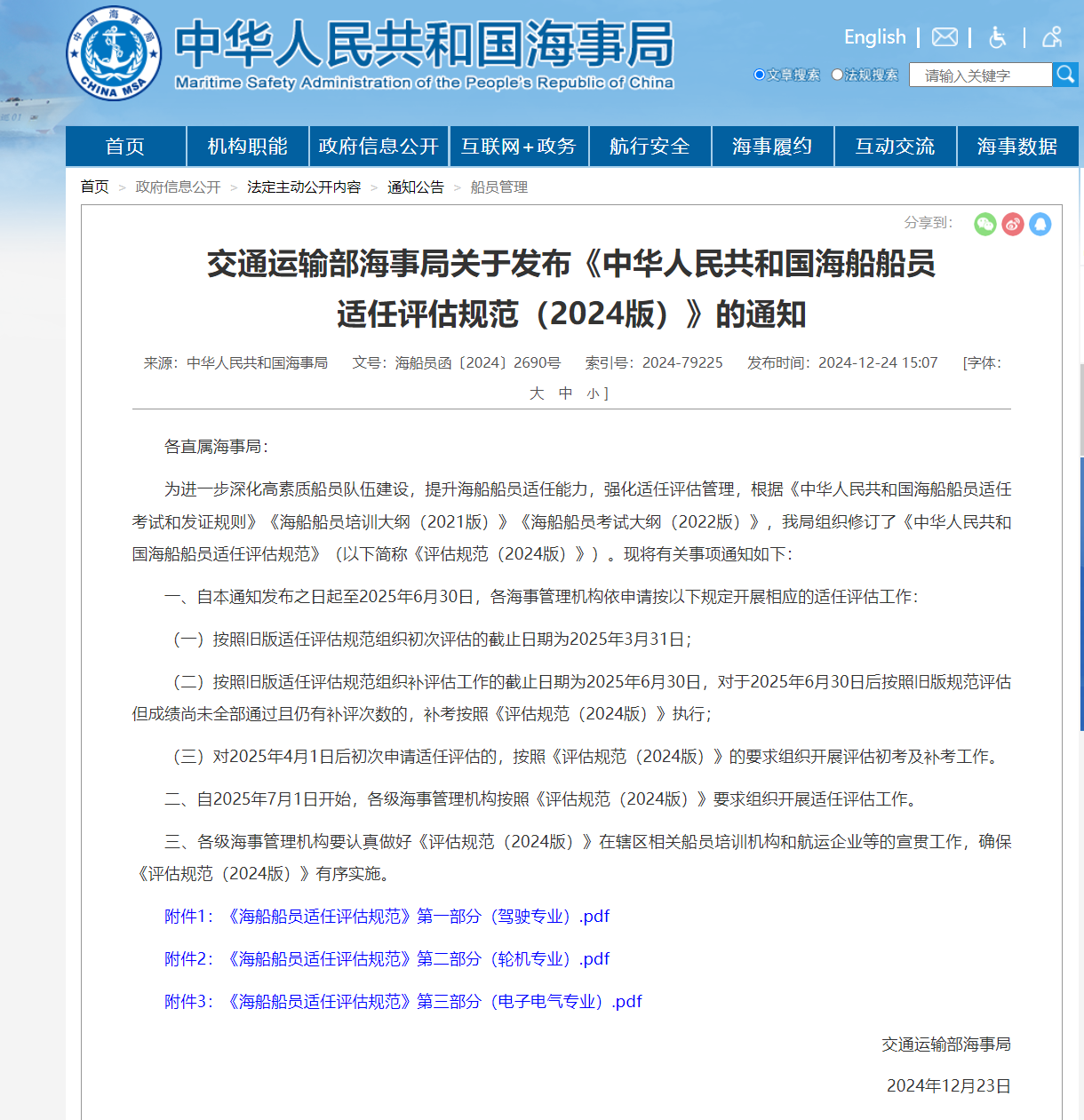Set font size to 小

tap(593, 393)
